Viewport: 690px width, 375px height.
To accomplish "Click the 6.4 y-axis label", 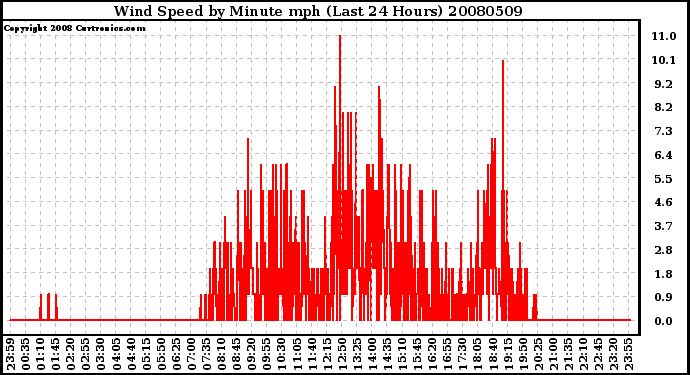I will click(664, 155).
